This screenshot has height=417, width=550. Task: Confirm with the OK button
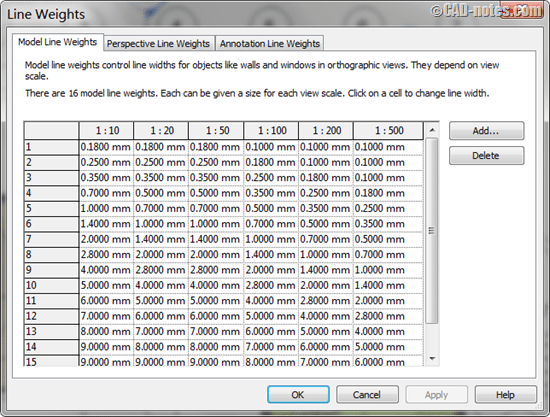[x=298, y=395]
